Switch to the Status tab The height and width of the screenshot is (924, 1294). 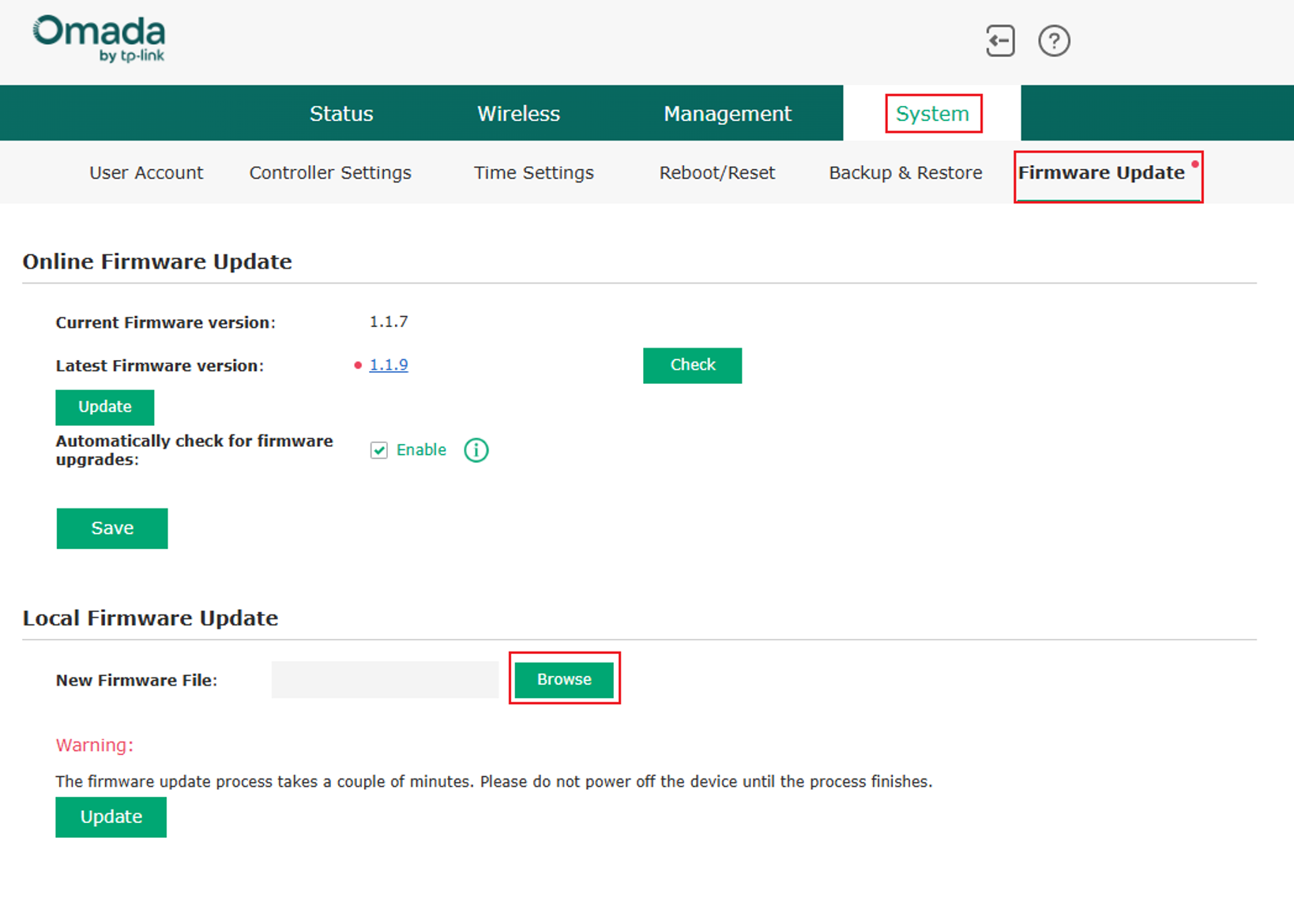[341, 114]
